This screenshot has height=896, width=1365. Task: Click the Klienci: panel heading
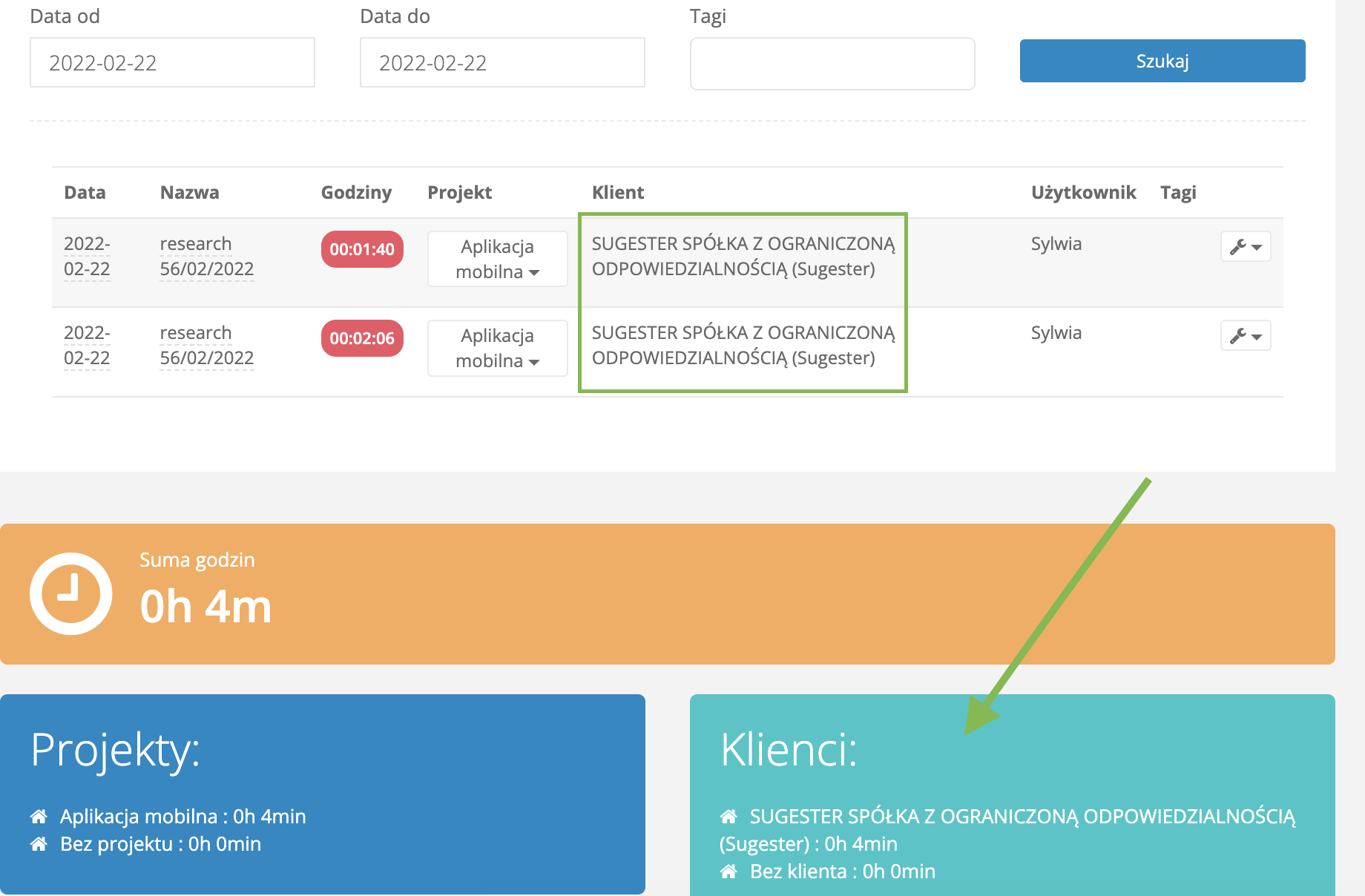[x=788, y=749]
